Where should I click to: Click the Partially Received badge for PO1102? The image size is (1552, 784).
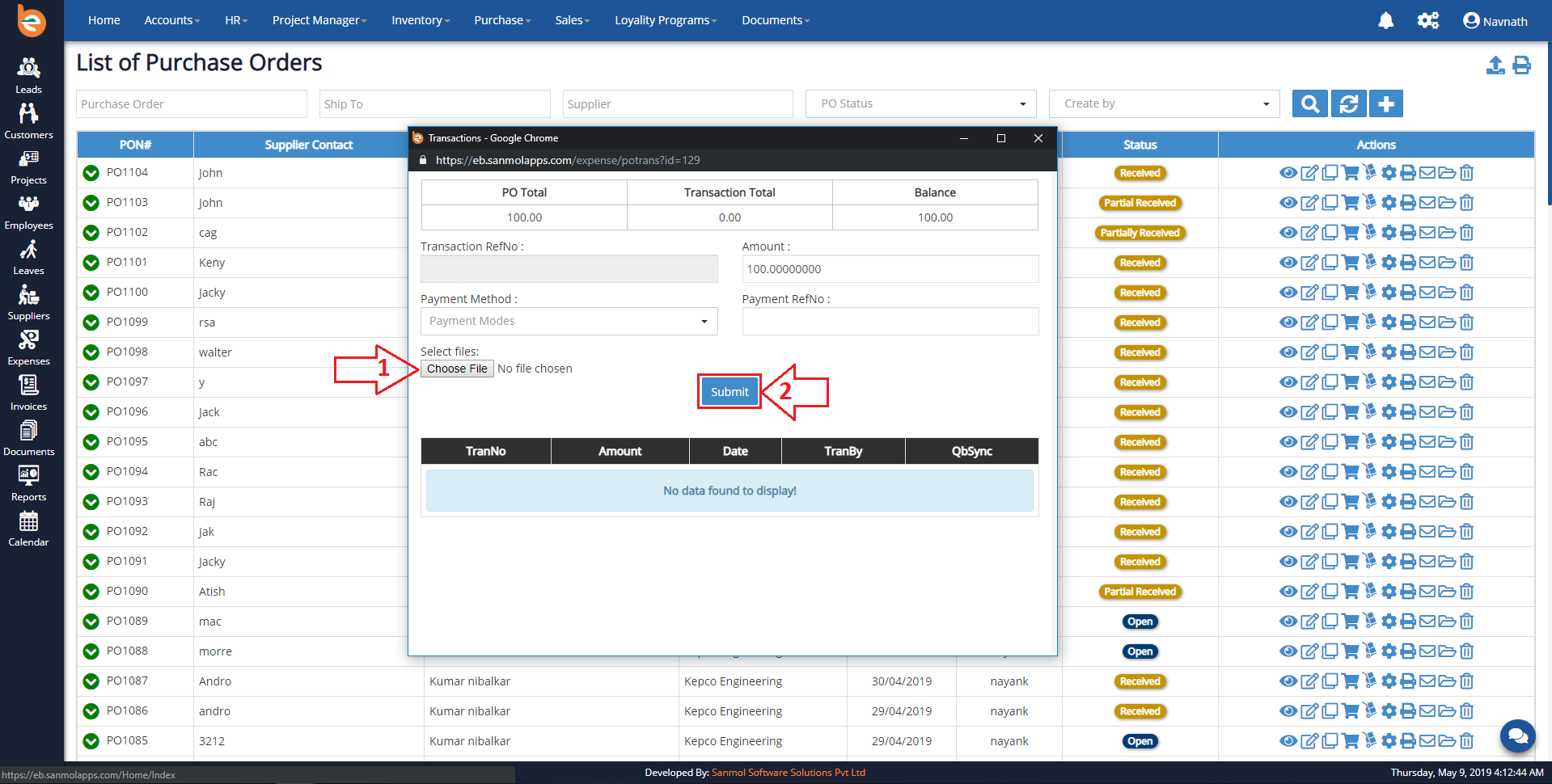(x=1140, y=233)
